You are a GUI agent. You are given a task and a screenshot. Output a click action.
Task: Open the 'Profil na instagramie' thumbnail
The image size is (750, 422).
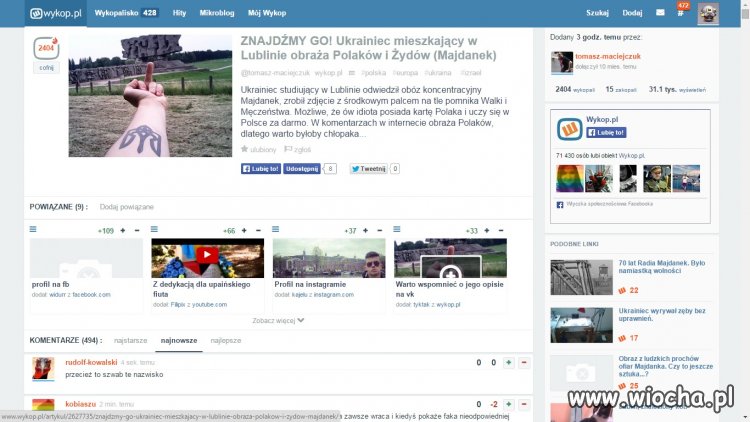click(329, 258)
